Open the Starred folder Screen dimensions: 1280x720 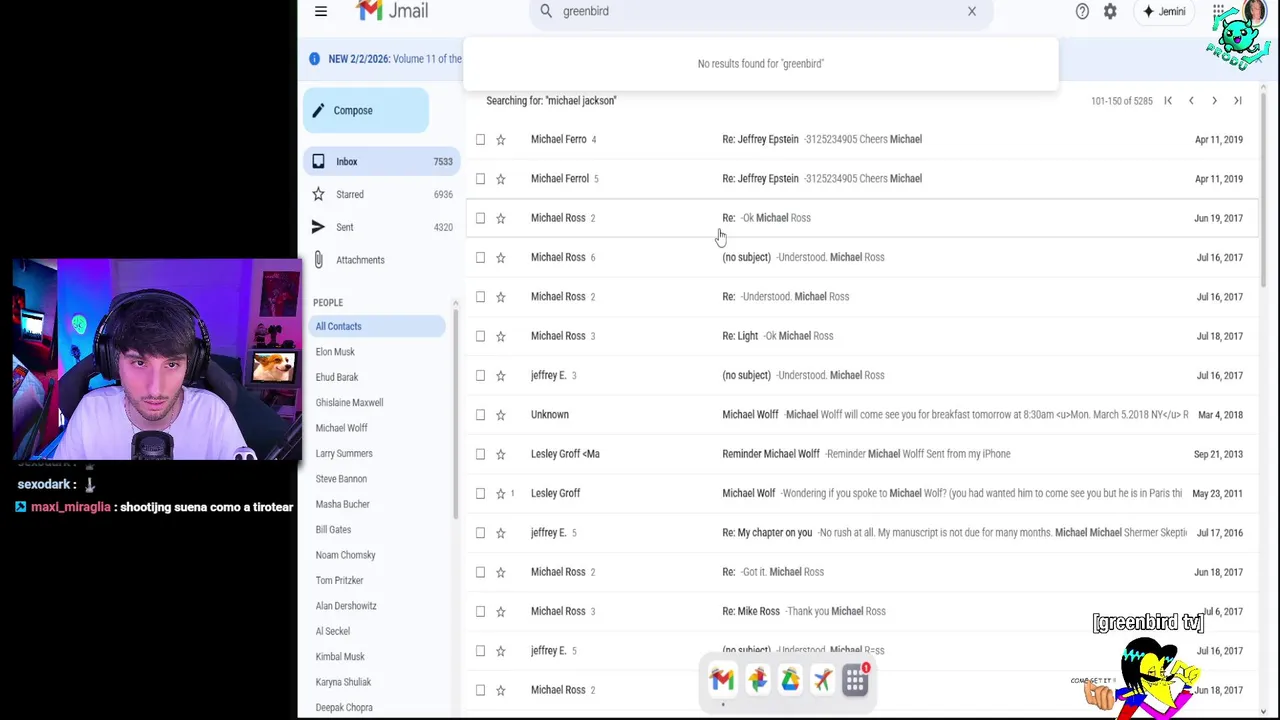[380, 194]
